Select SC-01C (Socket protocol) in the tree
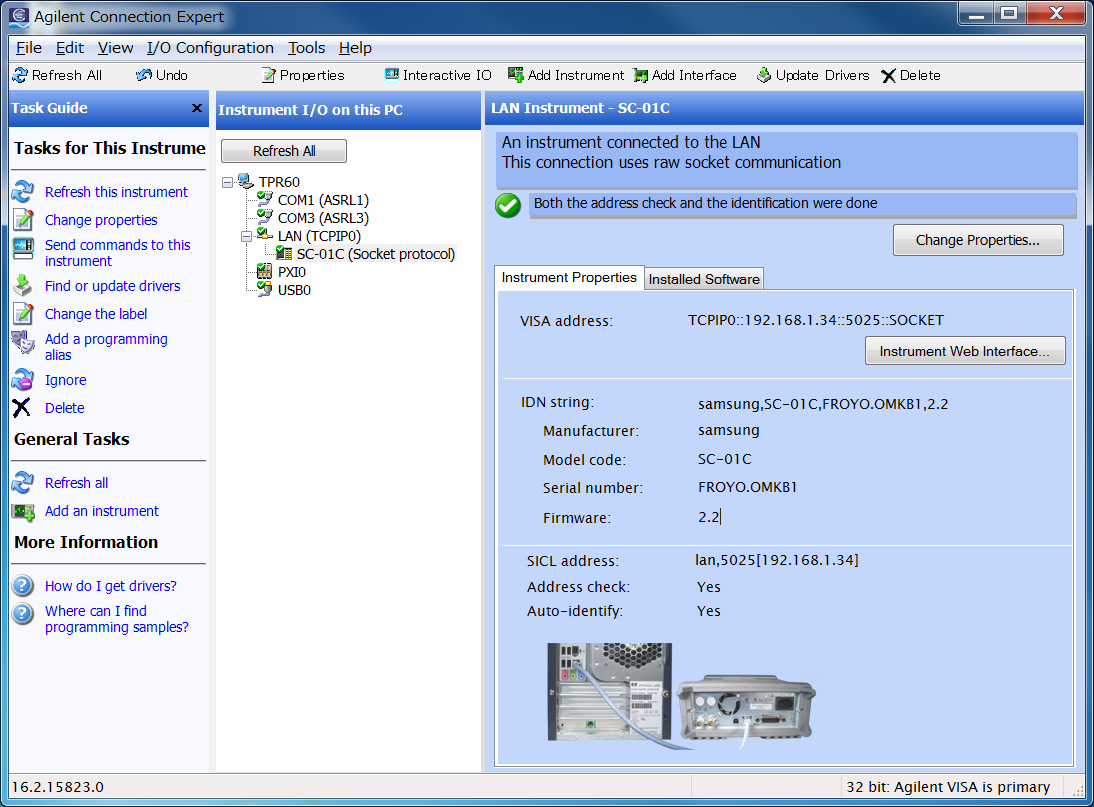This screenshot has width=1094, height=807. 375,254
